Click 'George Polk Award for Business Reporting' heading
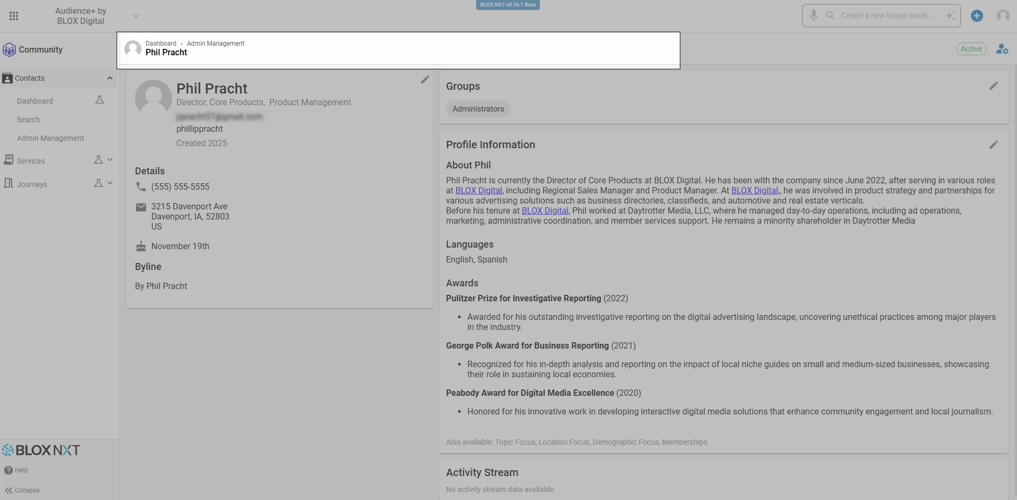Viewport: 1017px width, 500px height. click(527, 346)
